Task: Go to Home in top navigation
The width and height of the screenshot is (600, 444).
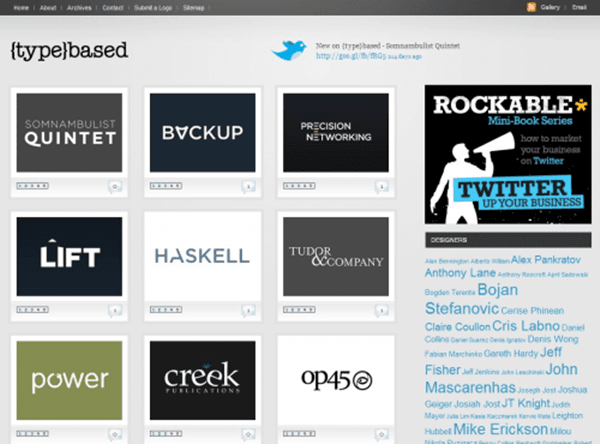Action: click(x=21, y=8)
